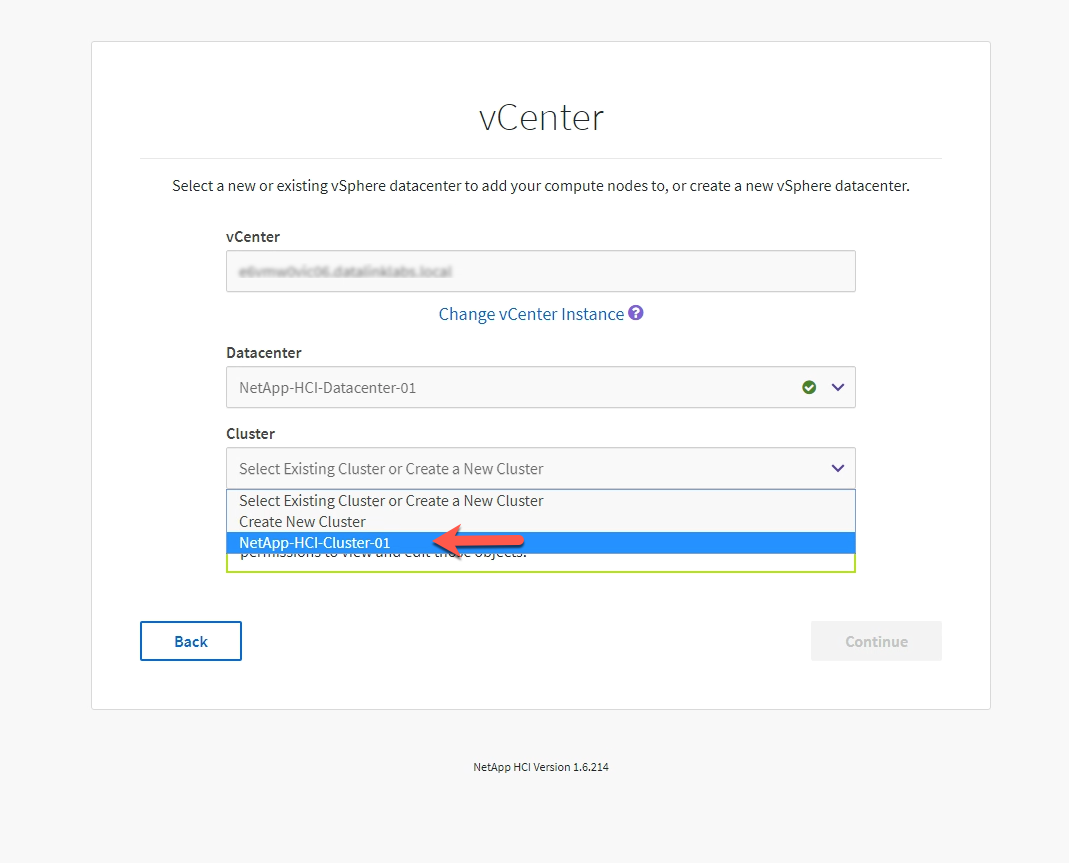Open the Change vCenter Instance link
The width and height of the screenshot is (1069, 863).
click(531, 314)
